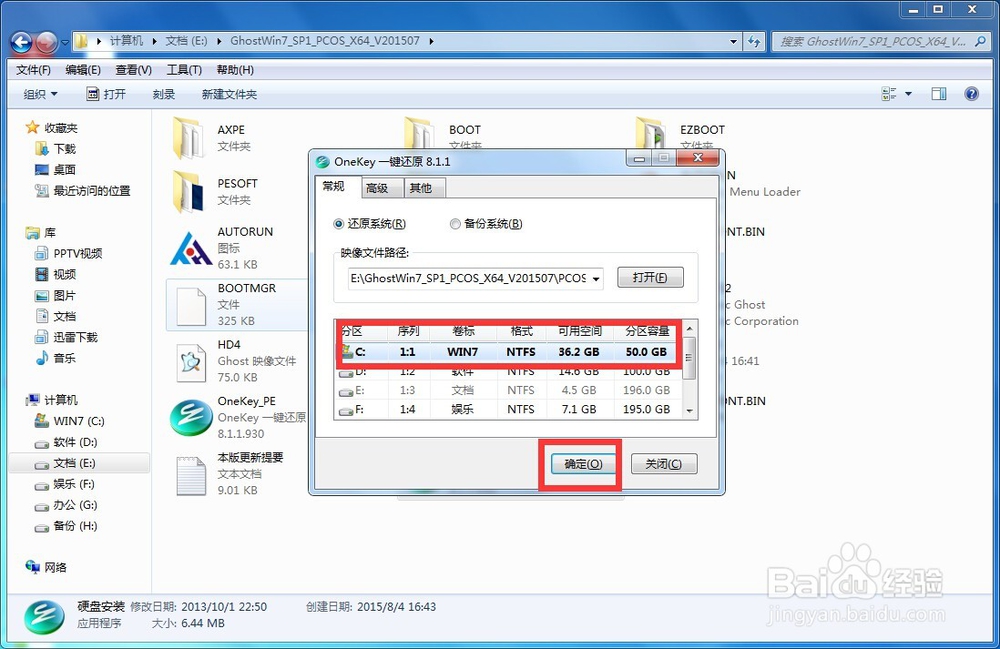
Task: Select the AXPE folder icon
Action: coord(188,137)
